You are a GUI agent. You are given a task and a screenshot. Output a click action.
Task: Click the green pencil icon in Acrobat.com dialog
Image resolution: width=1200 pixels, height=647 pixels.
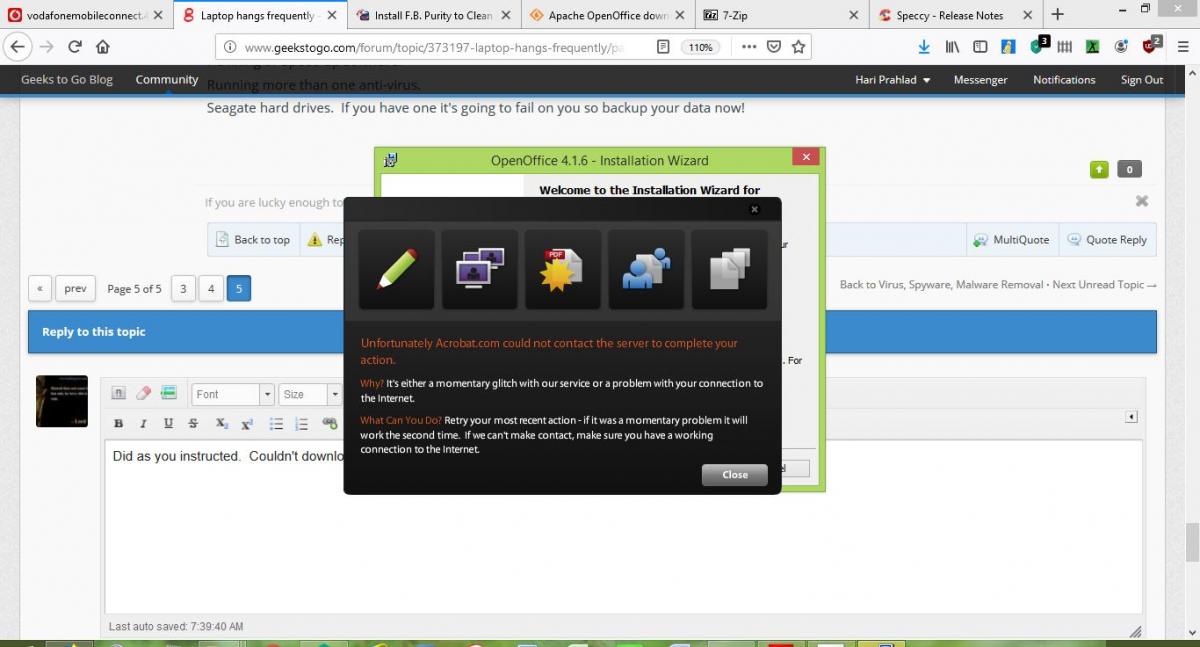pos(397,269)
